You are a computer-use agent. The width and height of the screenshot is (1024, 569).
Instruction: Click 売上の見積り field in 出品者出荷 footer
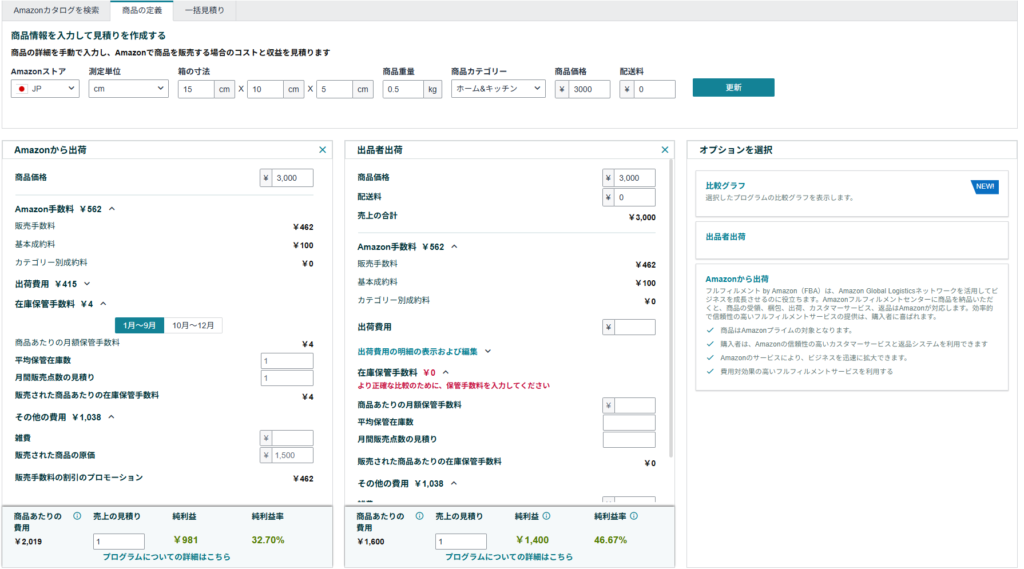461,542
